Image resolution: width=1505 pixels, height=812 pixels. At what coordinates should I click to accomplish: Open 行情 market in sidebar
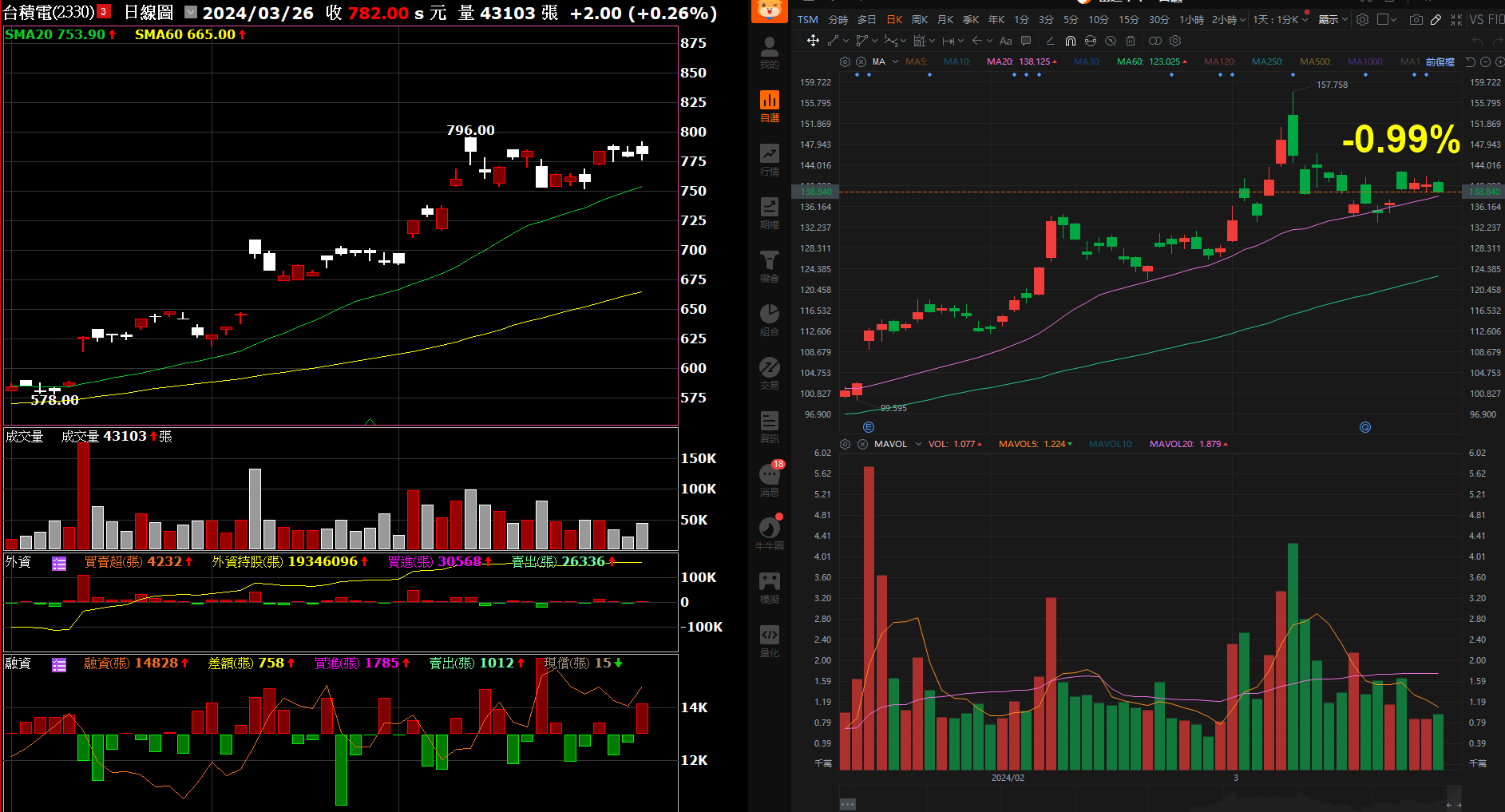coord(770,160)
